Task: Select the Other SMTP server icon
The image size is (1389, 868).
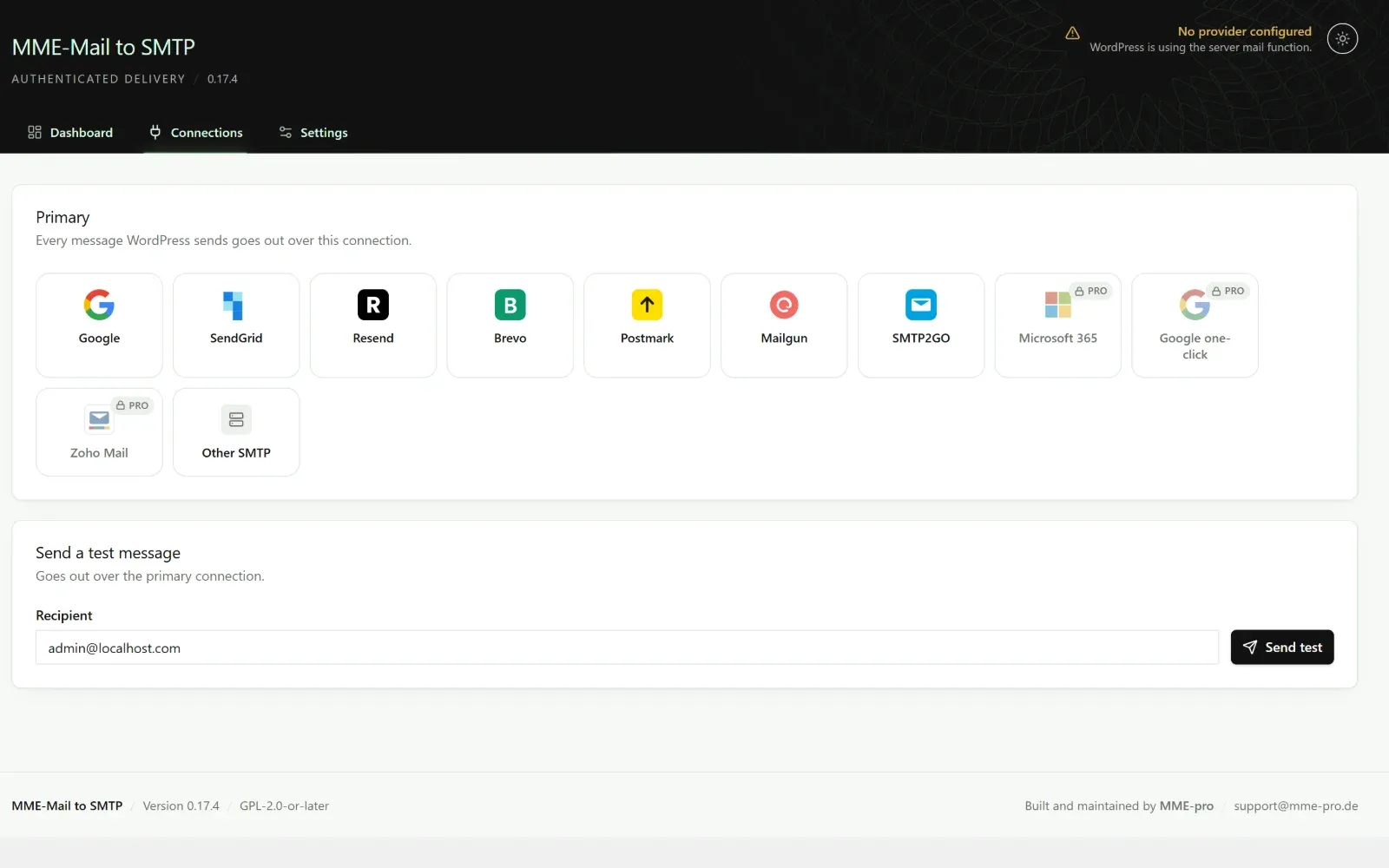Action: (236, 420)
